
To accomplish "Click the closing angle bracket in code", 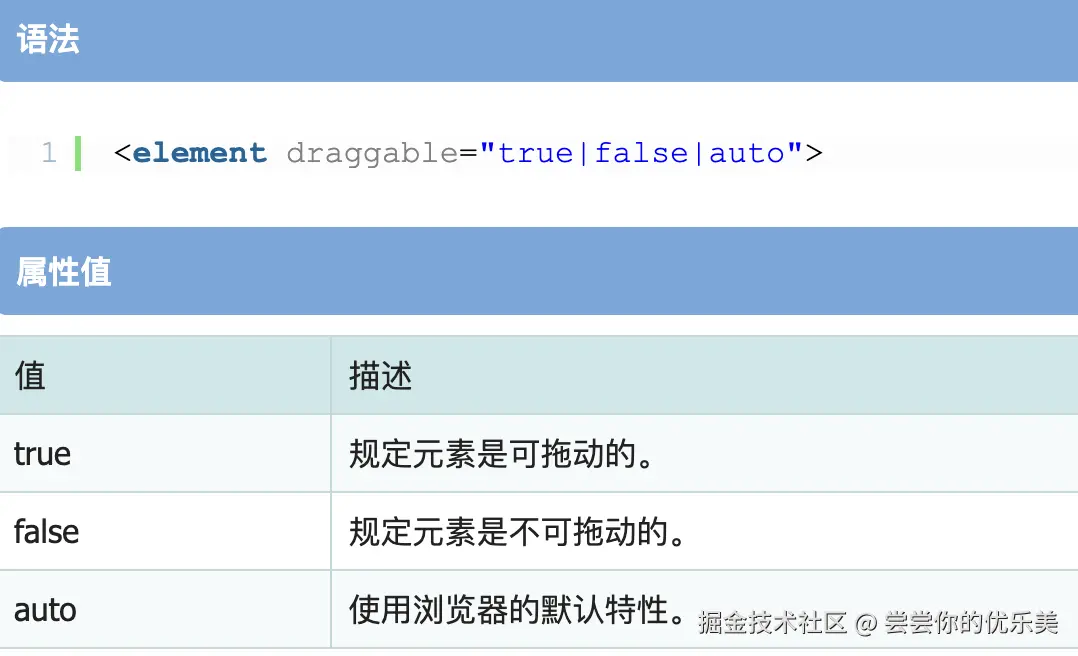I will pyautogui.click(x=814, y=153).
